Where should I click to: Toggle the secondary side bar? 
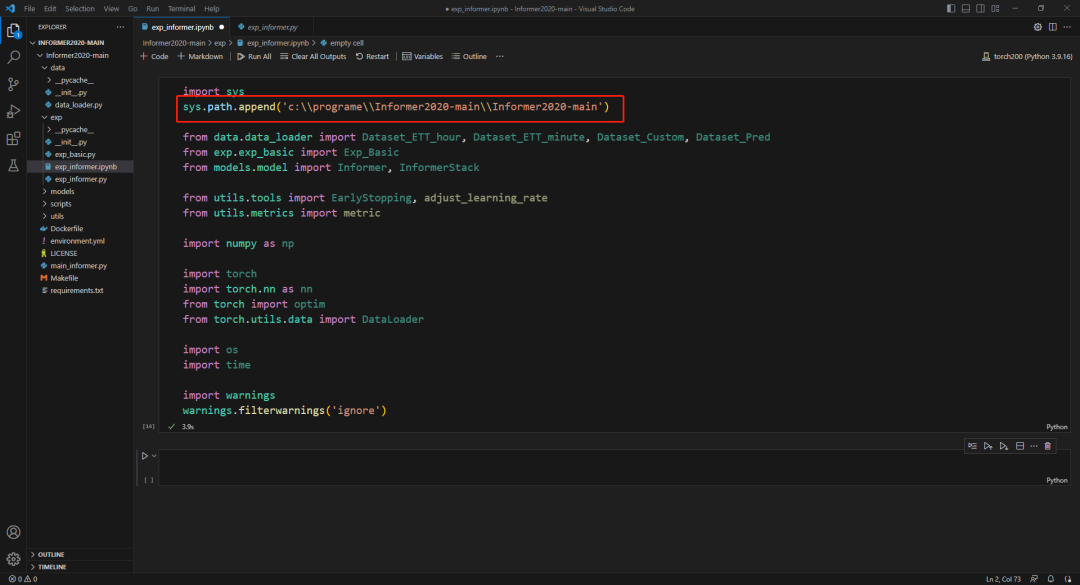tap(980, 8)
